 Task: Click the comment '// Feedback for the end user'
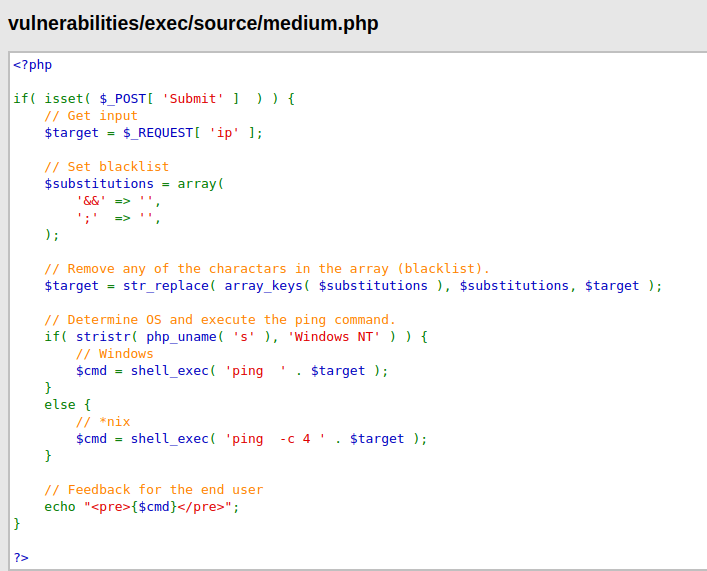click(153, 490)
